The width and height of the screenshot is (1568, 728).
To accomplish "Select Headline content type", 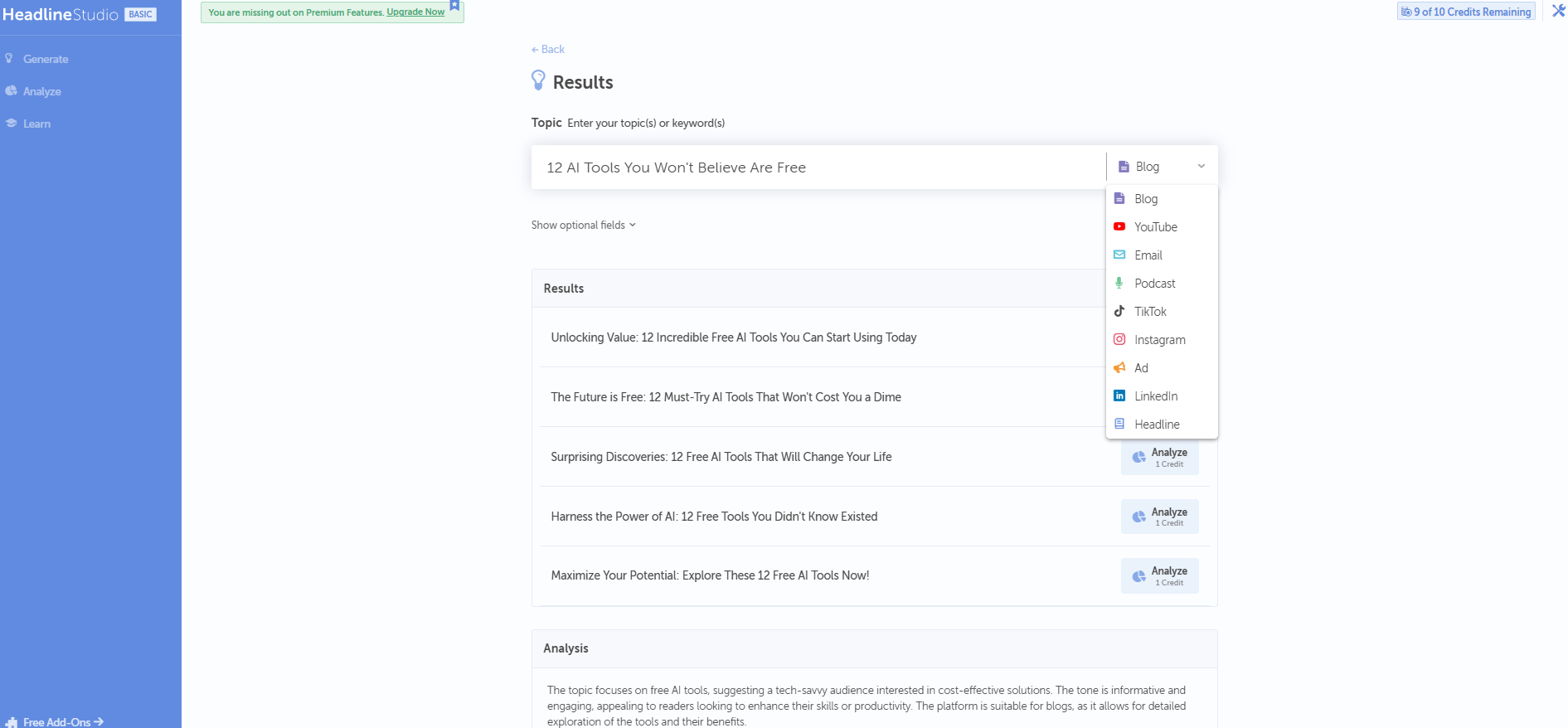I will pyautogui.click(x=1162, y=425).
